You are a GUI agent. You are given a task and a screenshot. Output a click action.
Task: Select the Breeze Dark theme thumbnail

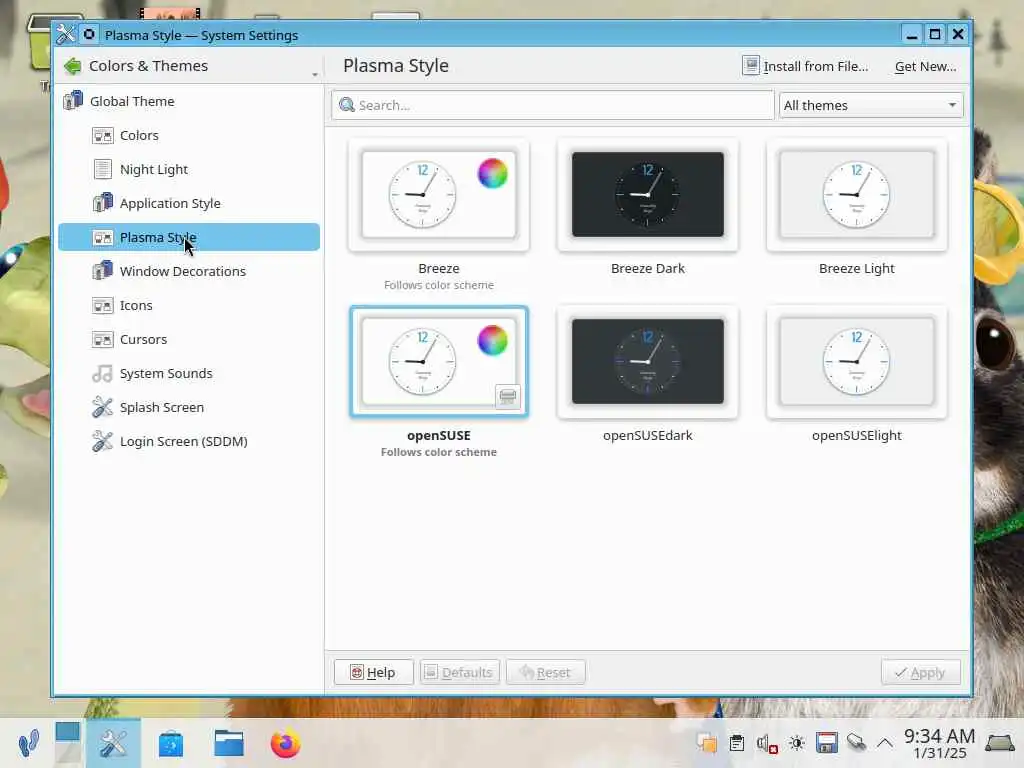coord(648,195)
